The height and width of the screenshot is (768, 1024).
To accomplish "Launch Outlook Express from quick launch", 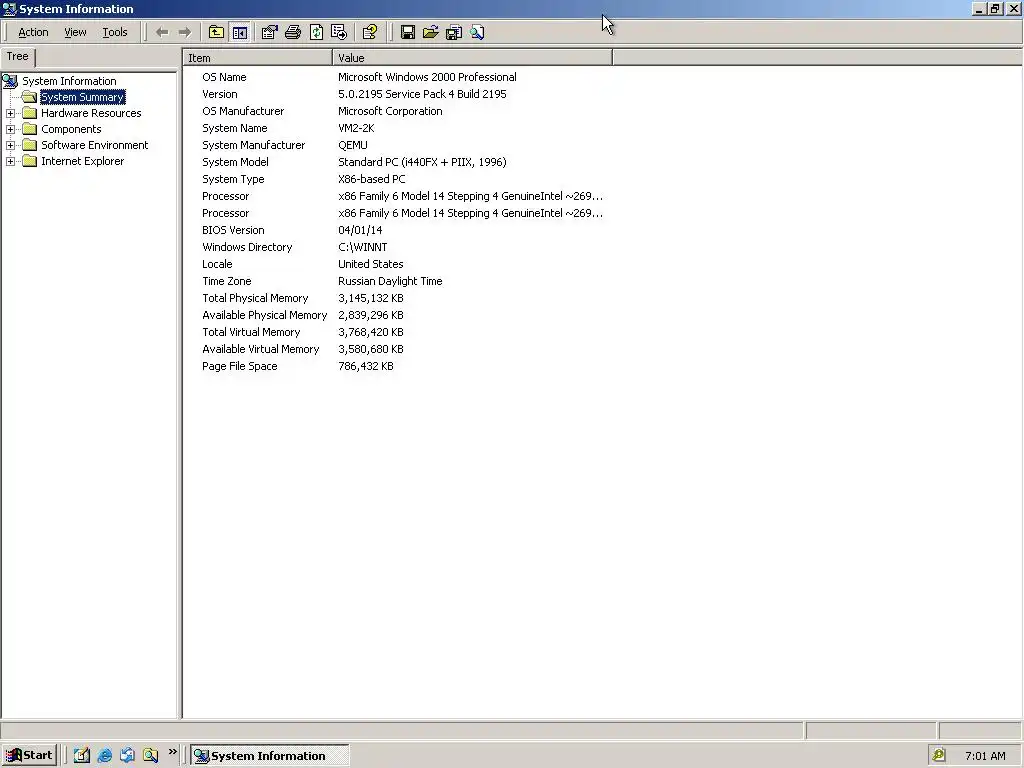I will point(127,755).
